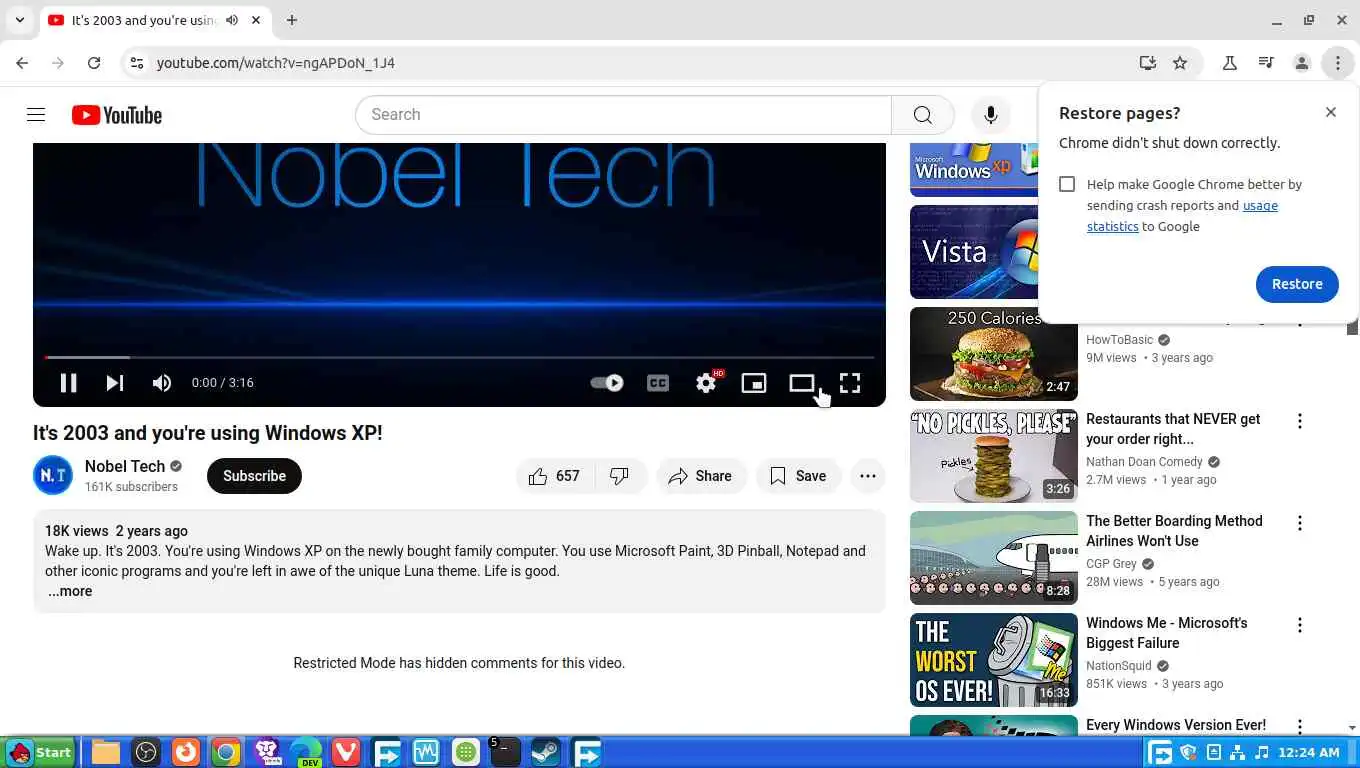This screenshot has height=768, width=1360.
Task: Open the Chrome three-dot menu
Action: click(x=1338, y=63)
